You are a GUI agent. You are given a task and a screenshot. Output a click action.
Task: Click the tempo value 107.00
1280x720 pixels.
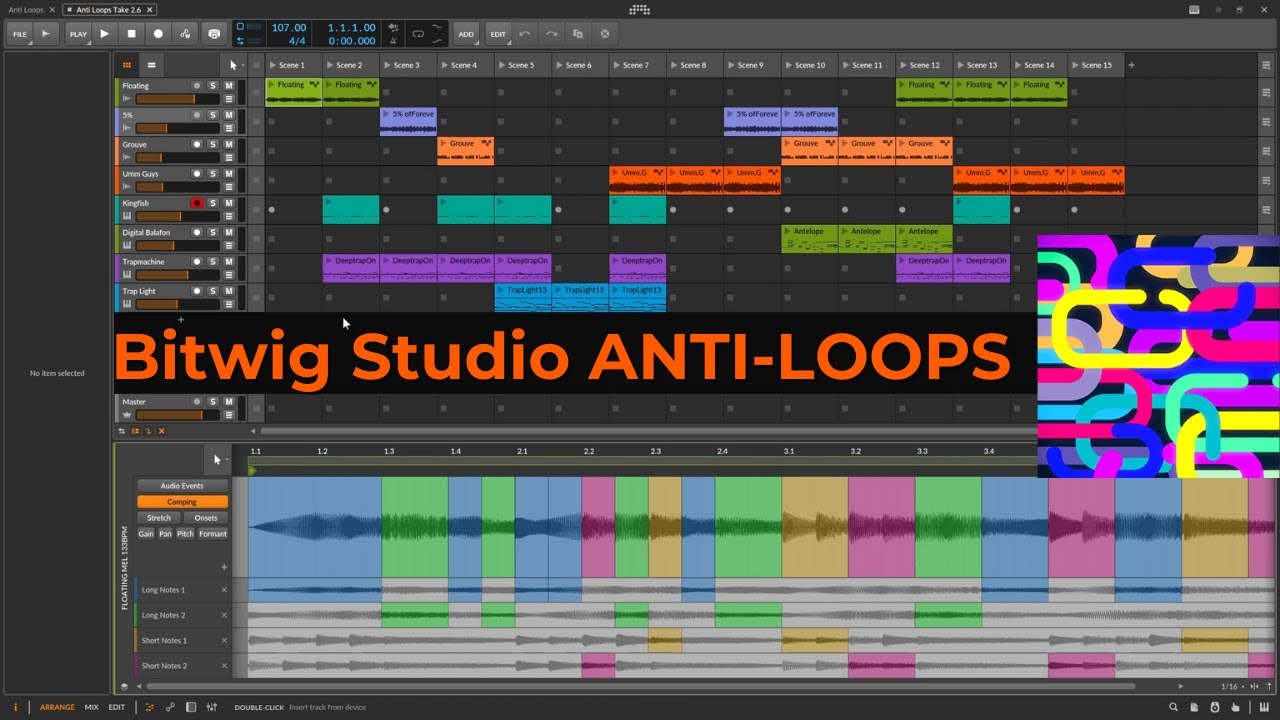click(289, 28)
